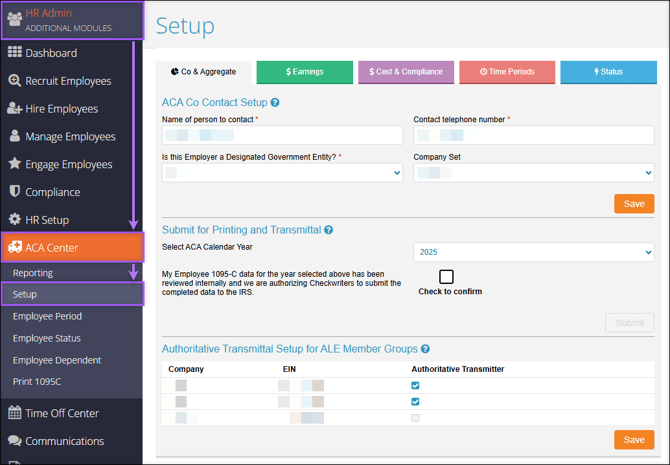Image resolution: width=670 pixels, height=465 pixels.
Task: Click the Time Off Center calendar icon
Action: (x=15, y=412)
